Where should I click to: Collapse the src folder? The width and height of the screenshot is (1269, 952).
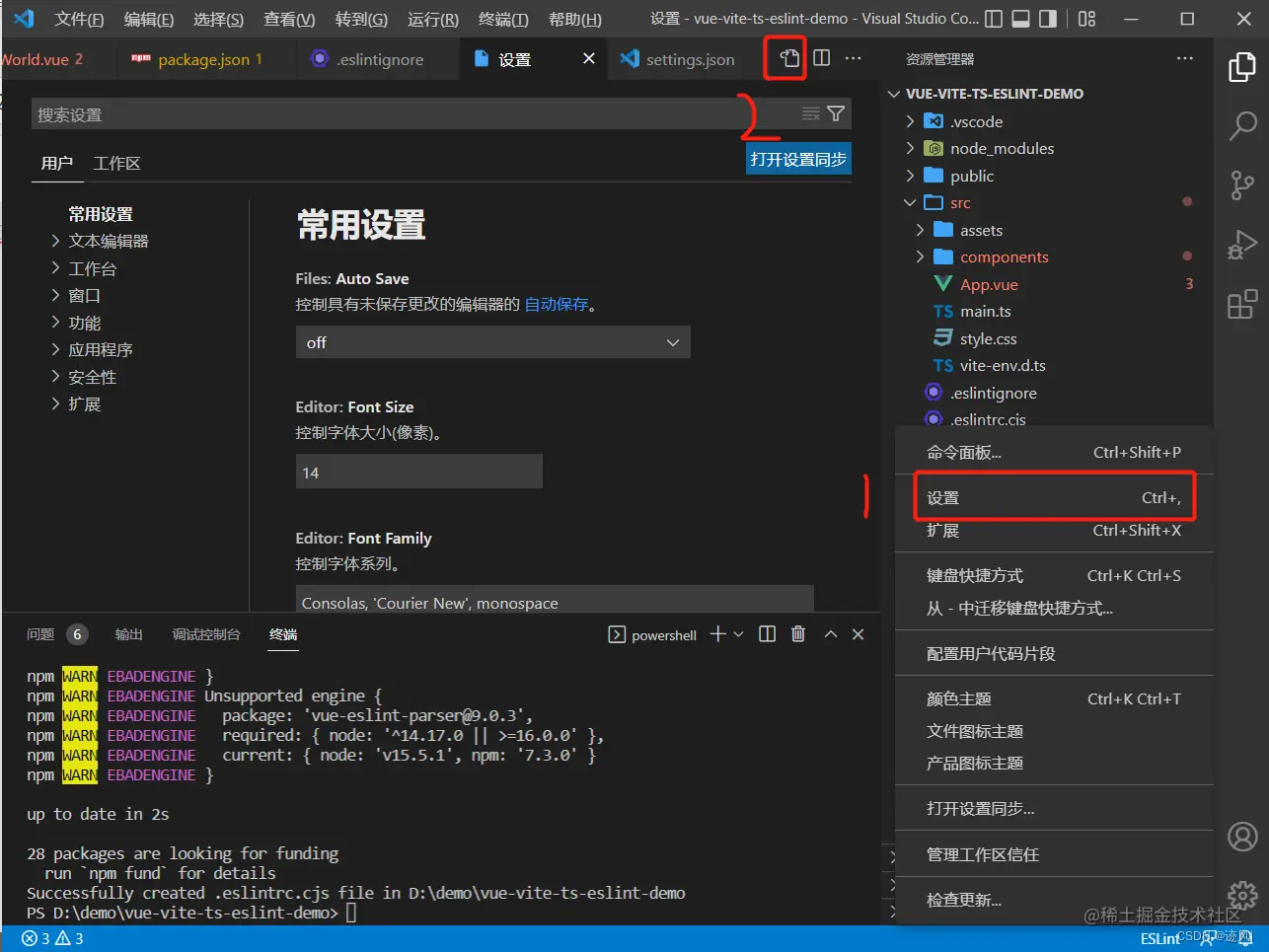910,202
